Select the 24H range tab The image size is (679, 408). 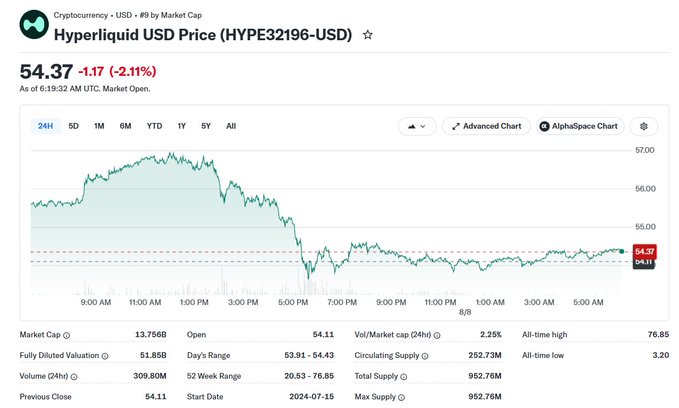click(45, 126)
